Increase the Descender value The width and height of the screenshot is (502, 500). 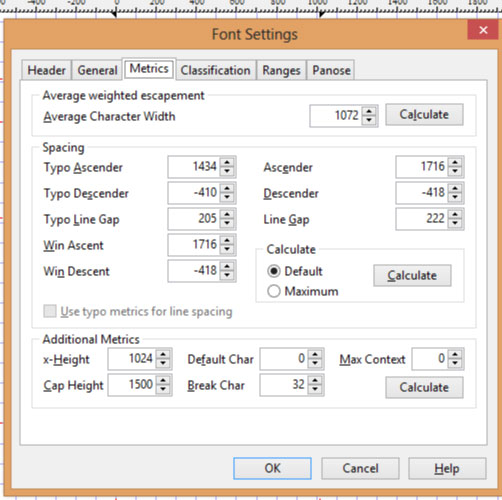tap(455, 188)
